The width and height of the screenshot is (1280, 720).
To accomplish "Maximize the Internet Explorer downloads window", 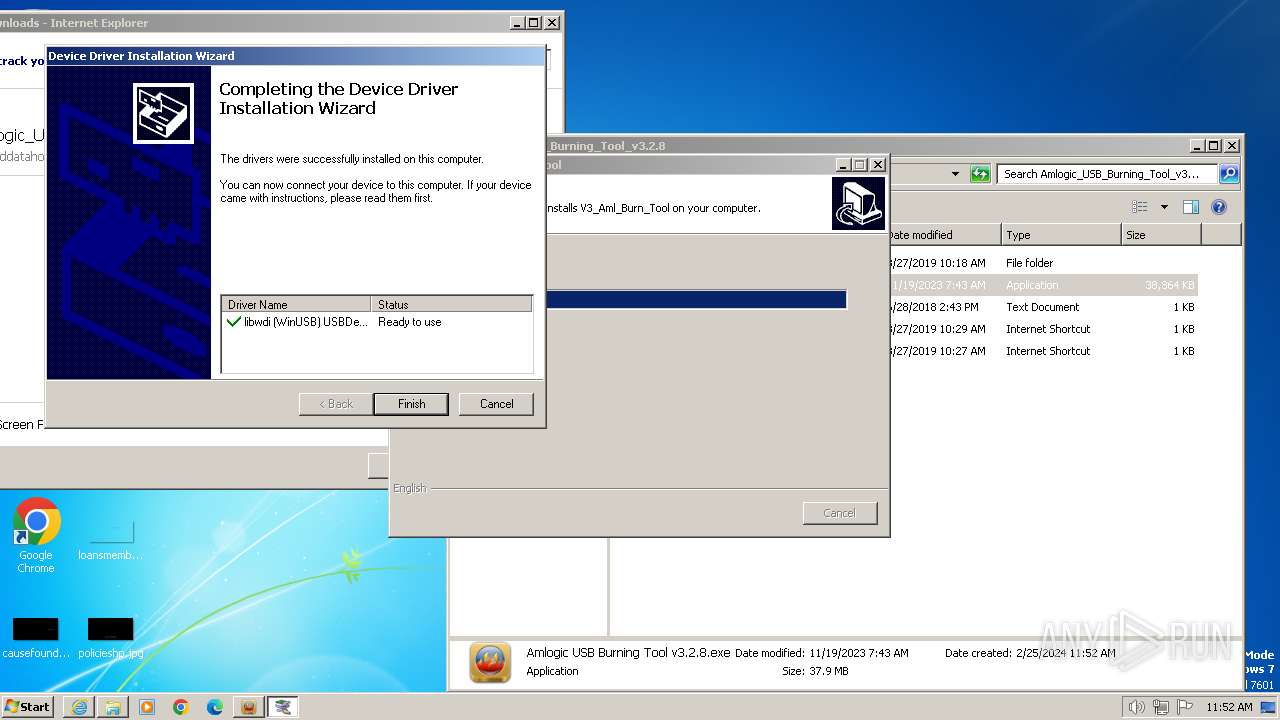I will (x=534, y=22).
